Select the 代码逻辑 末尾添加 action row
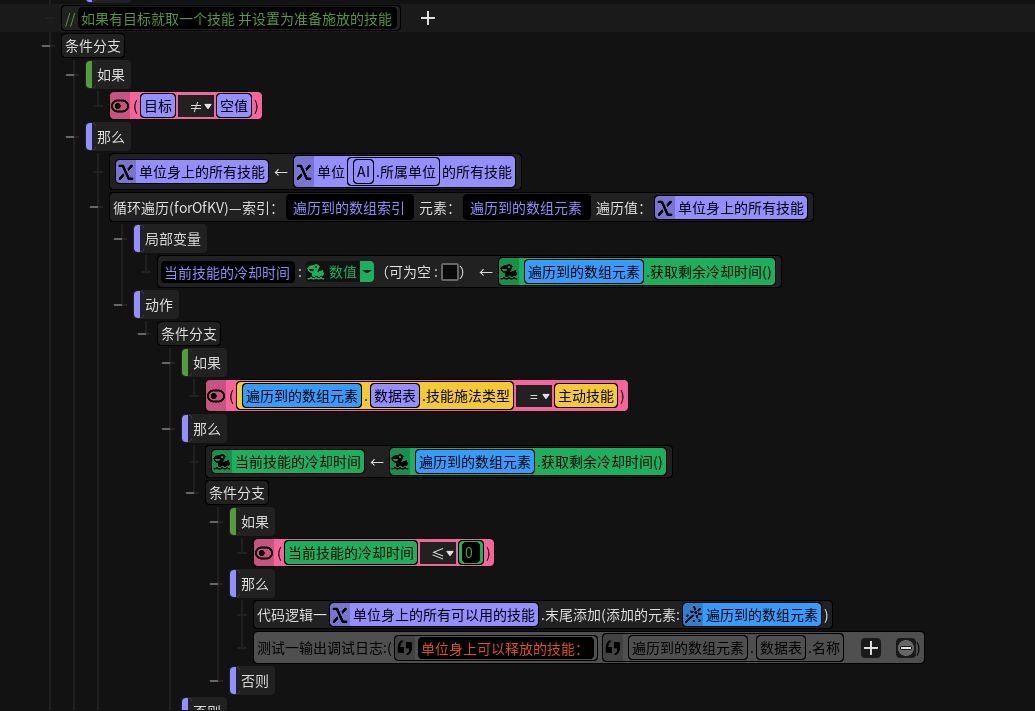This screenshot has height=711, width=1035. point(543,615)
